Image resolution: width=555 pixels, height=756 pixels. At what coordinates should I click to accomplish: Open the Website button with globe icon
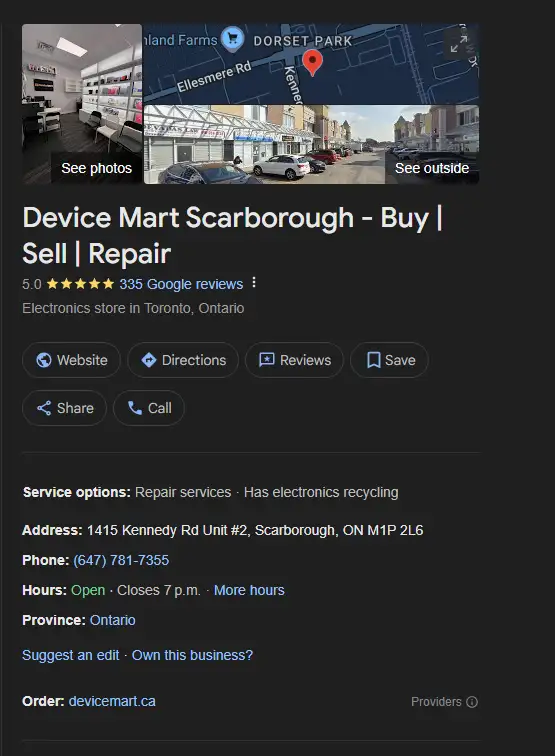[x=71, y=360]
